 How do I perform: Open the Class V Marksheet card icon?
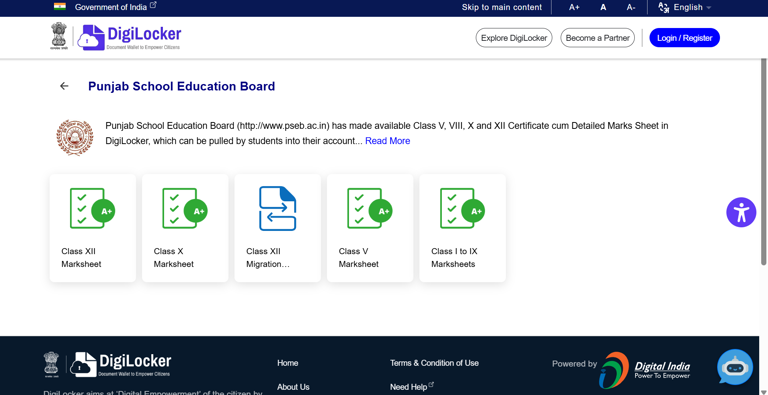click(370, 208)
